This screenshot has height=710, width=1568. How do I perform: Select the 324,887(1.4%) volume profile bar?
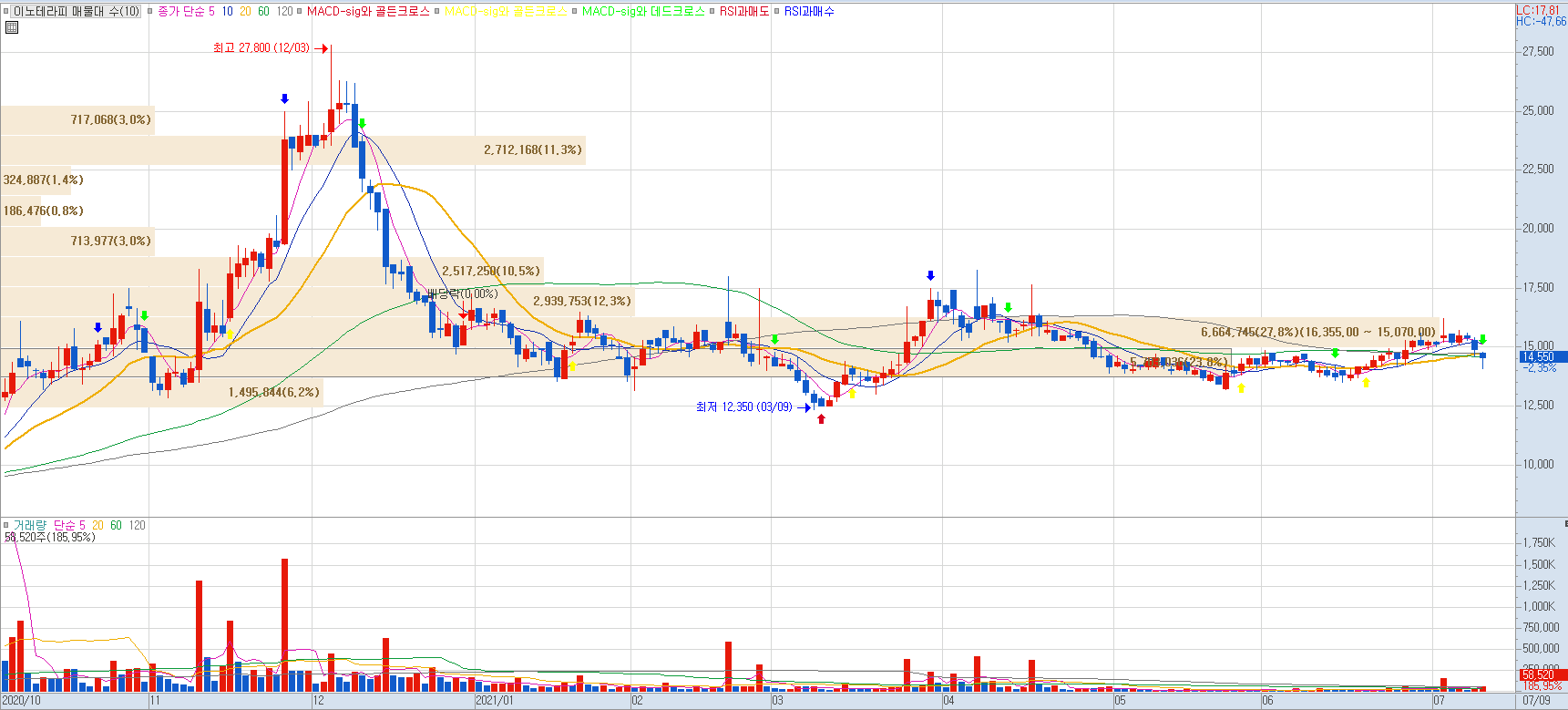[36, 180]
